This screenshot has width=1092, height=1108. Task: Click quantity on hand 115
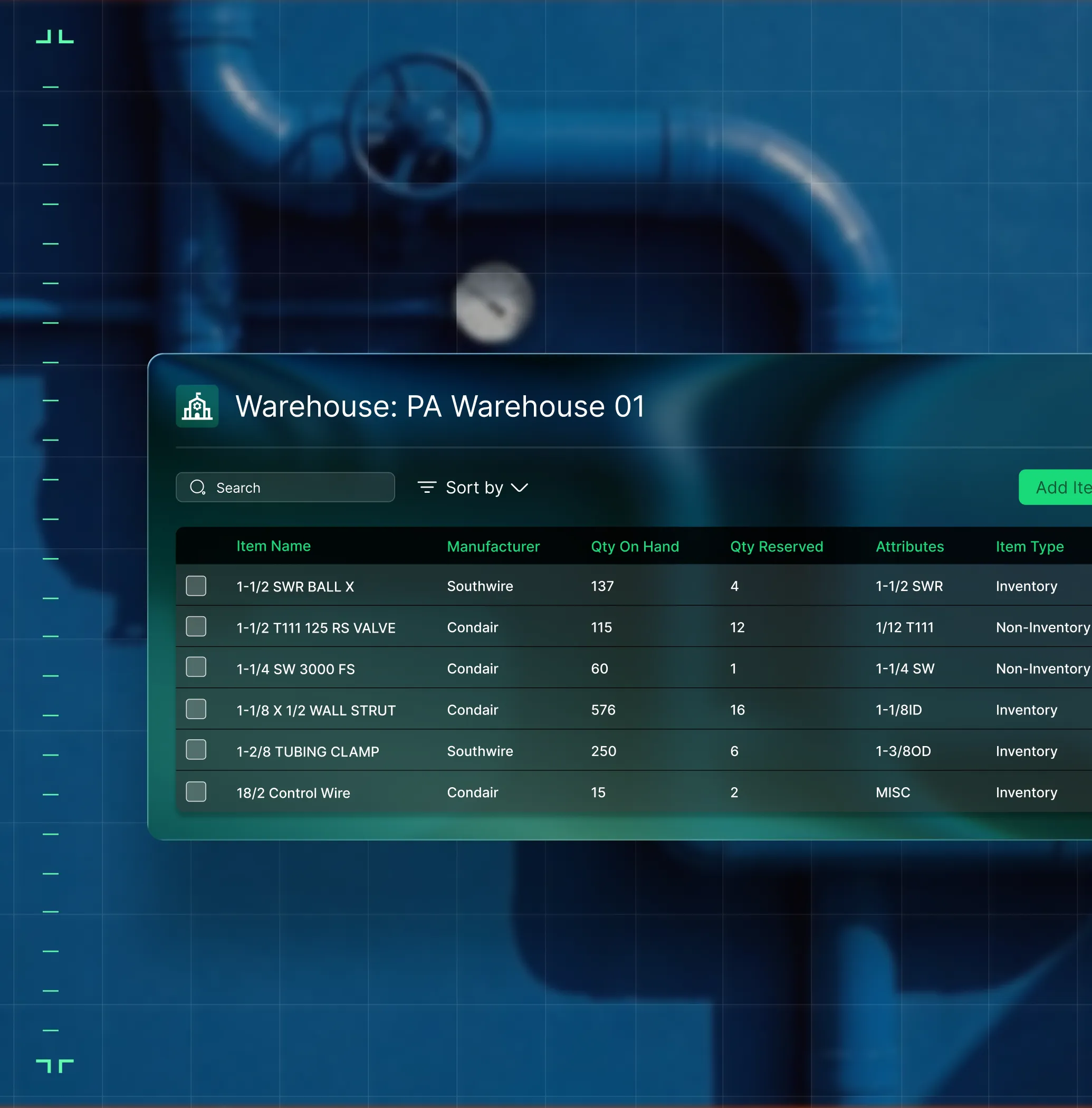pos(601,627)
